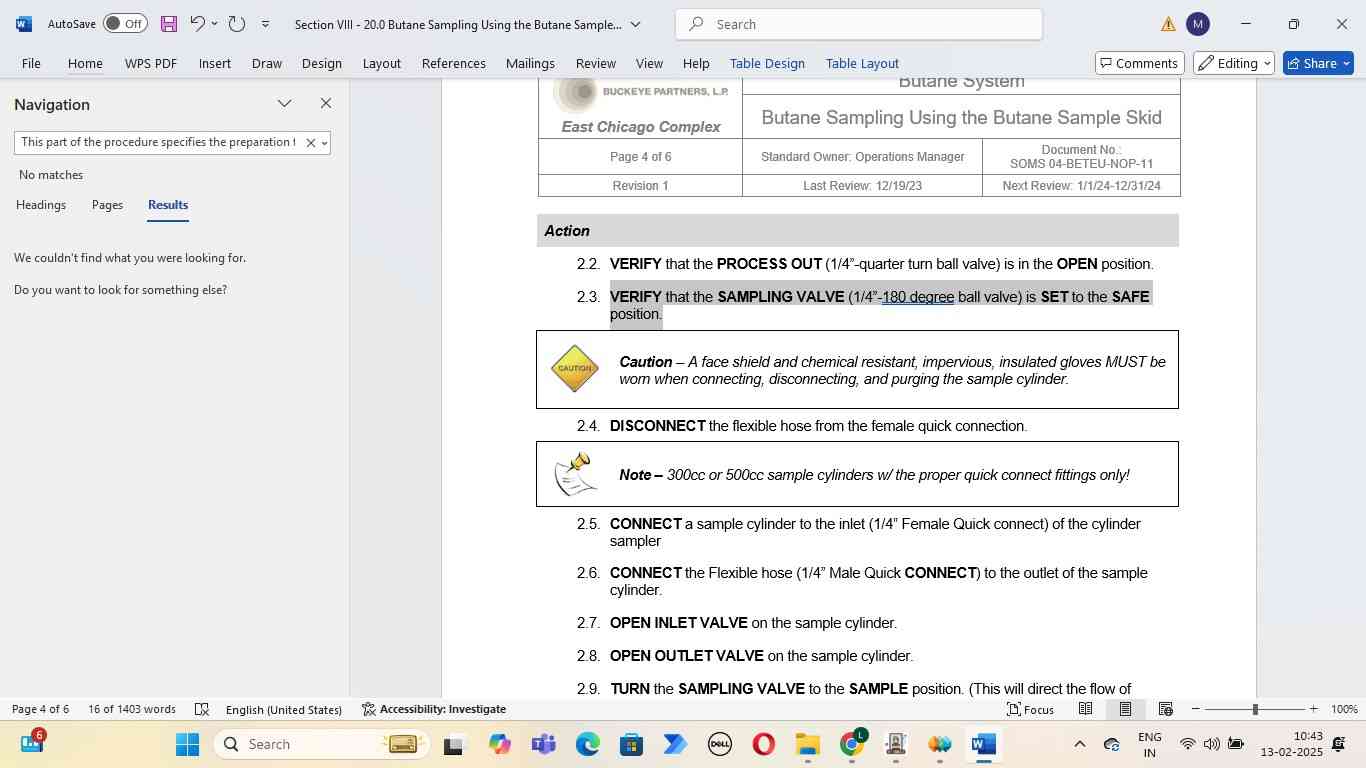Click the 180 degree underlined text
This screenshot has width=1366, height=768.
918,297
